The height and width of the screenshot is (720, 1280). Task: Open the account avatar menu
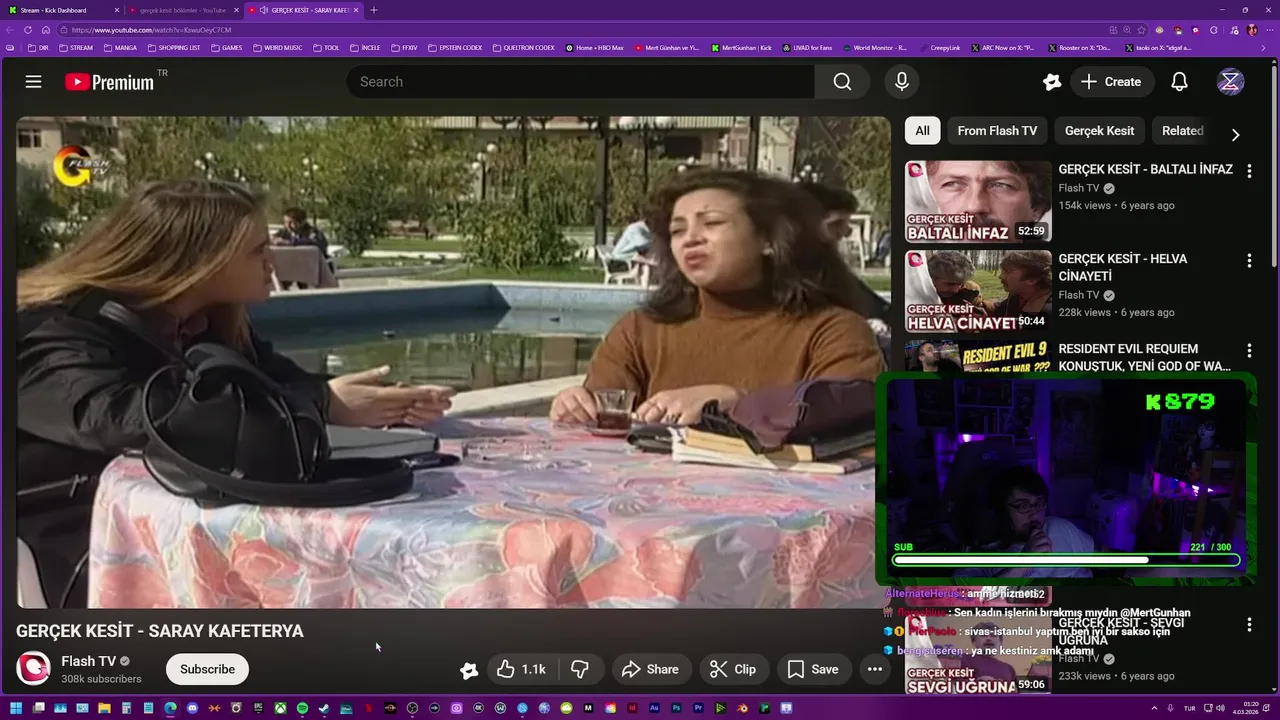pyautogui.click(x=1230, y=82)
